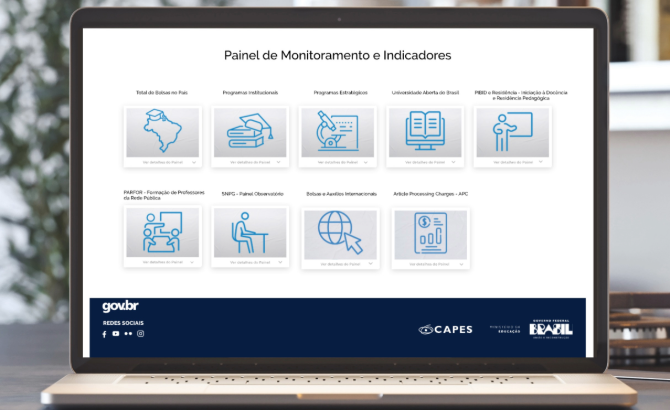Screen dimensions: 670x410
Task: Open the Universidade Aberta do Brasil book icon
Action: coord(425,131)
